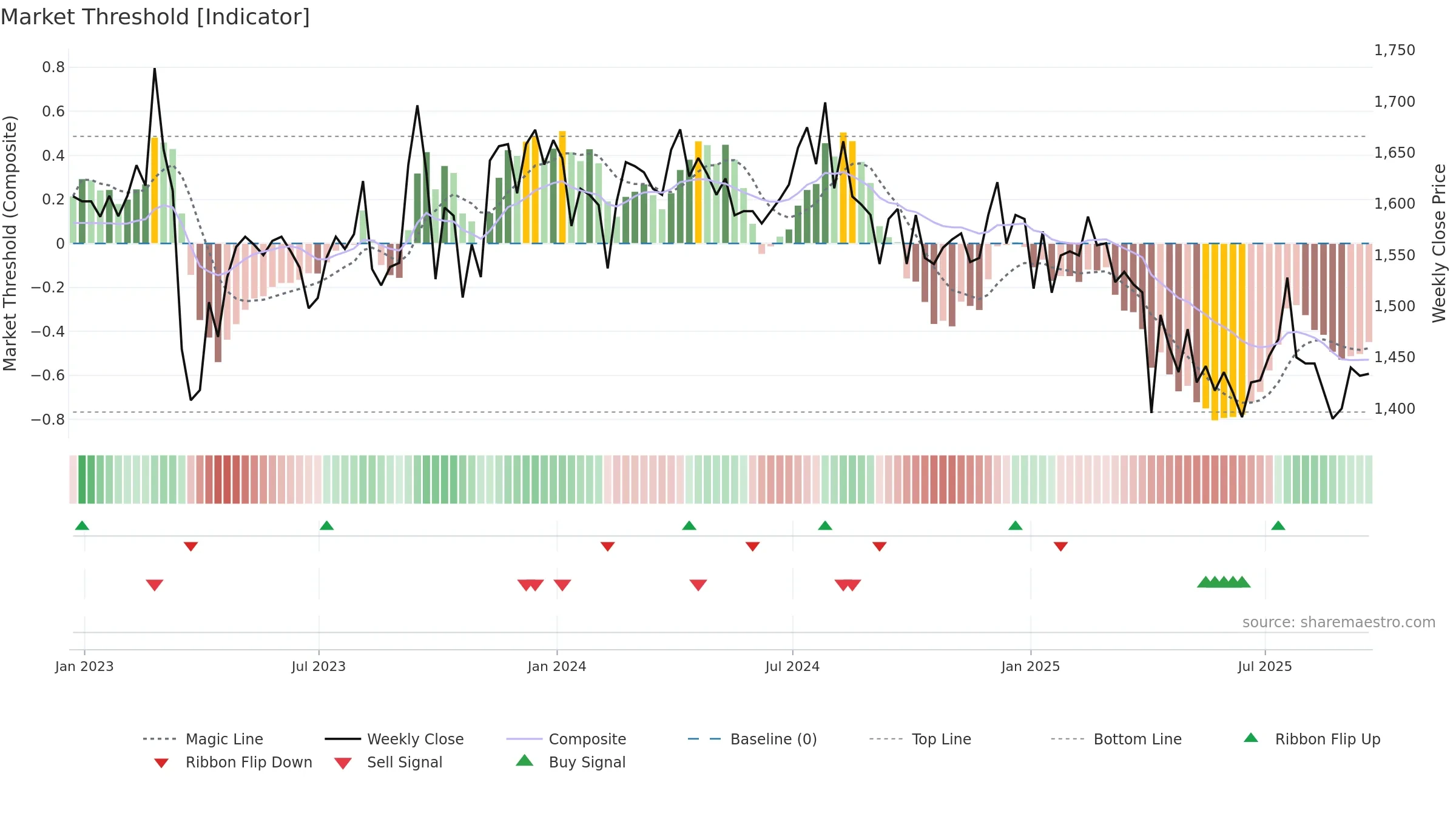This screenshot has width=1456, height=819.
Task: Toggle the Magic Line legend entry
Action: 203,739
